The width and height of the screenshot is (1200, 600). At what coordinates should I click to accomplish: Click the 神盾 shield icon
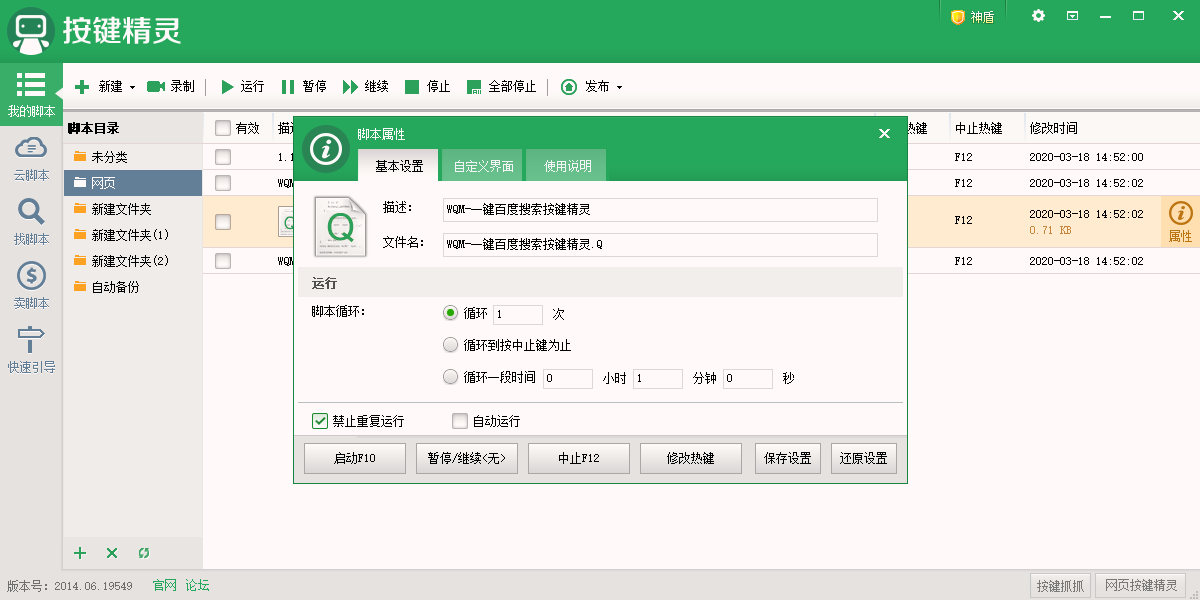click(x=972, y=17)
